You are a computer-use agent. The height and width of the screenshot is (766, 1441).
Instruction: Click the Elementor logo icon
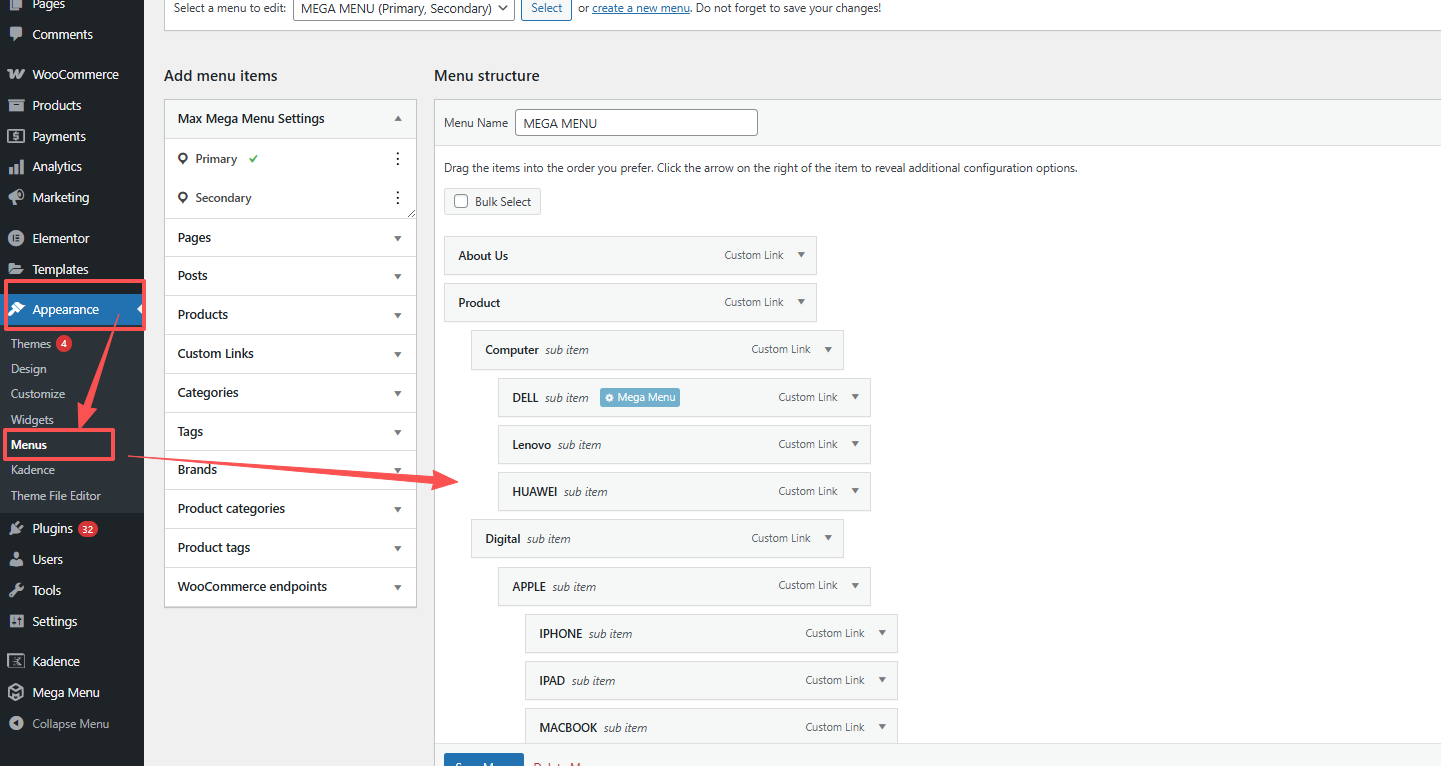point(16,238)
